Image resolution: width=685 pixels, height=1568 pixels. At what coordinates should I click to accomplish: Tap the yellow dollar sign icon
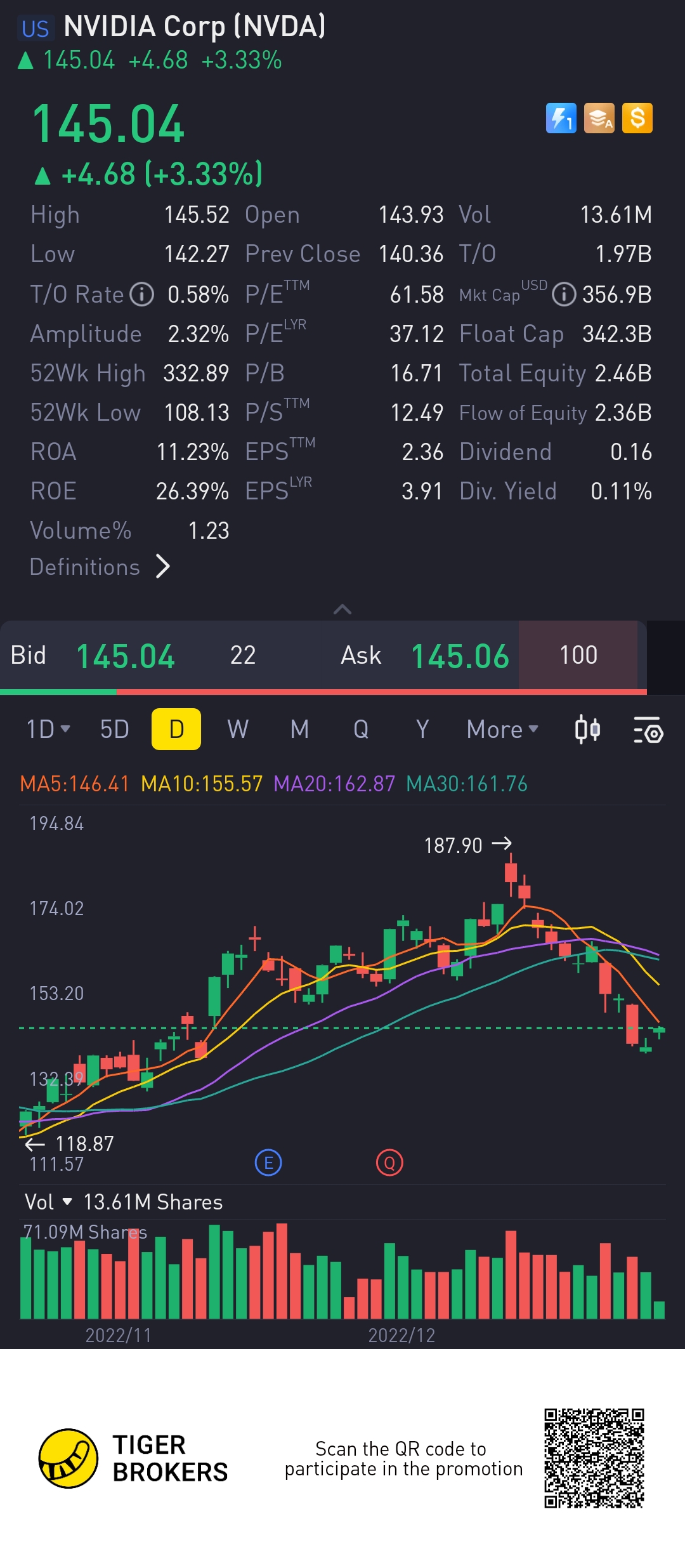tap(637, 118)
